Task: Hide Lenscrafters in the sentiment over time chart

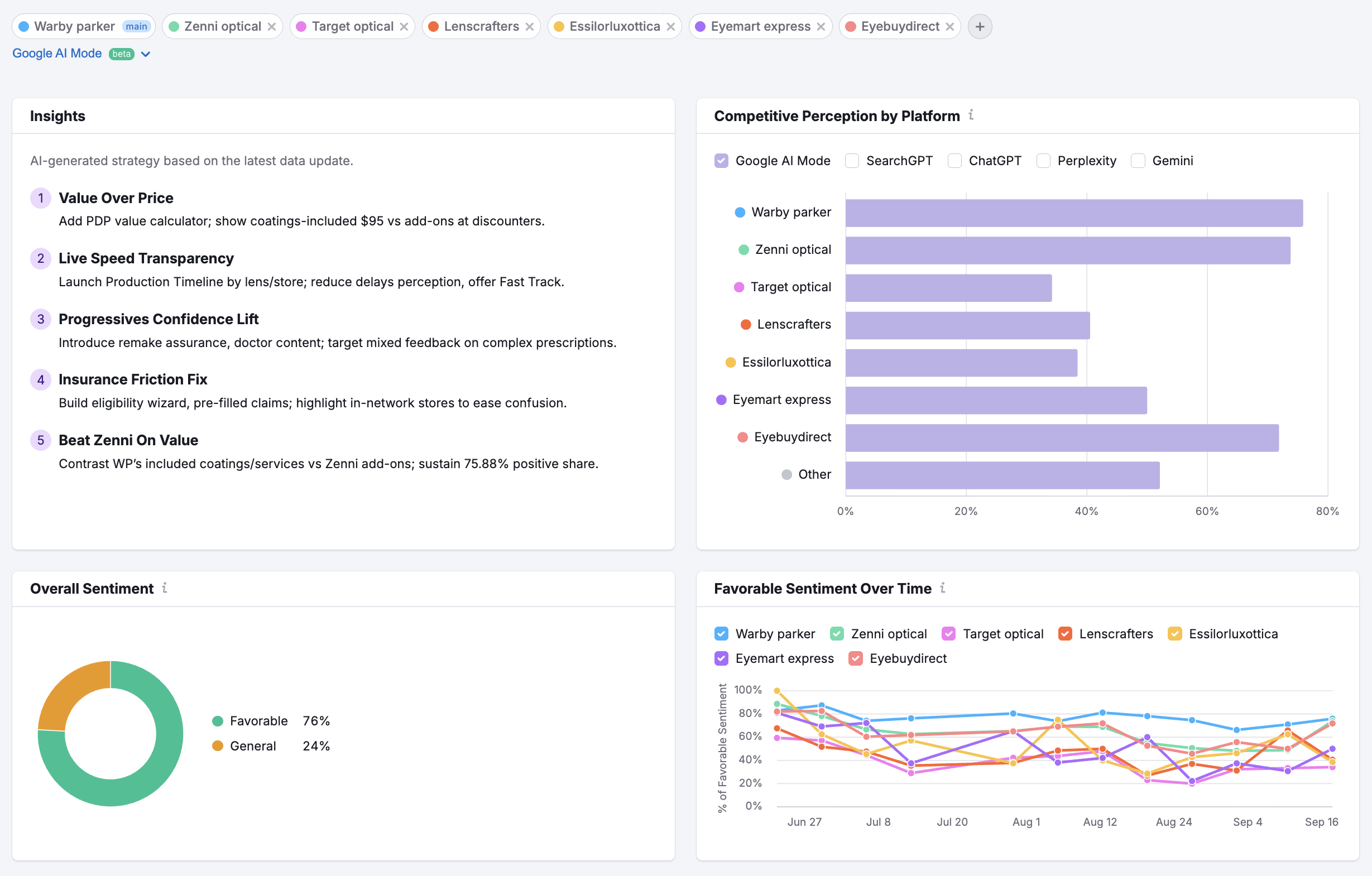Action: [x=1065, y=633]
